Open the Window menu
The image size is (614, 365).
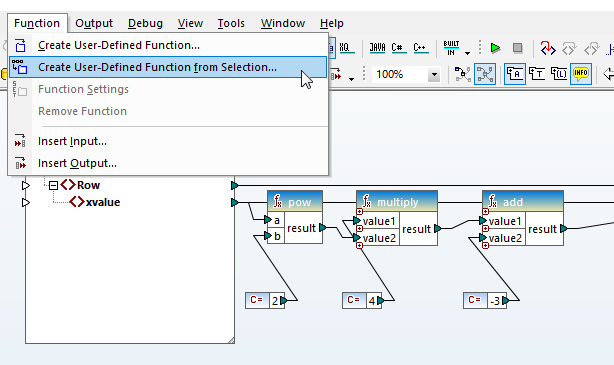click(x=283, y=23)
